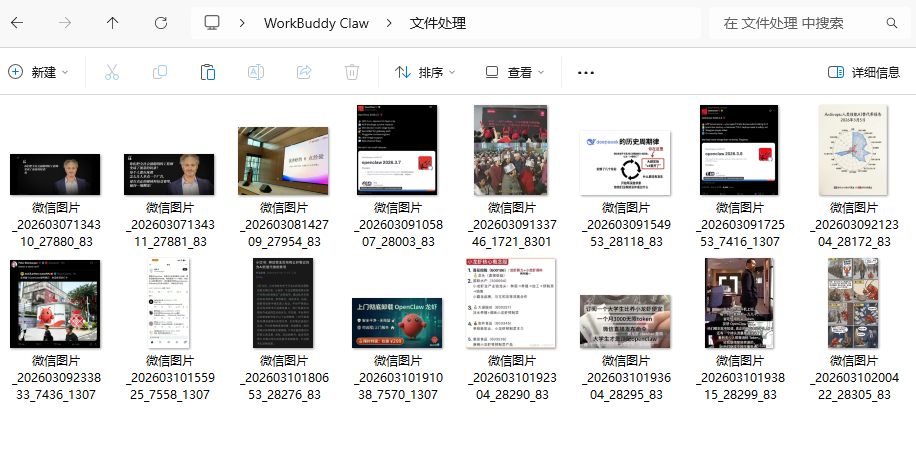Image resolution: width=916 pixels, height=452 pixels.
Task: Select thumbnail of file 20260307134310_27880_83
Action: click(x=55, y=174)
